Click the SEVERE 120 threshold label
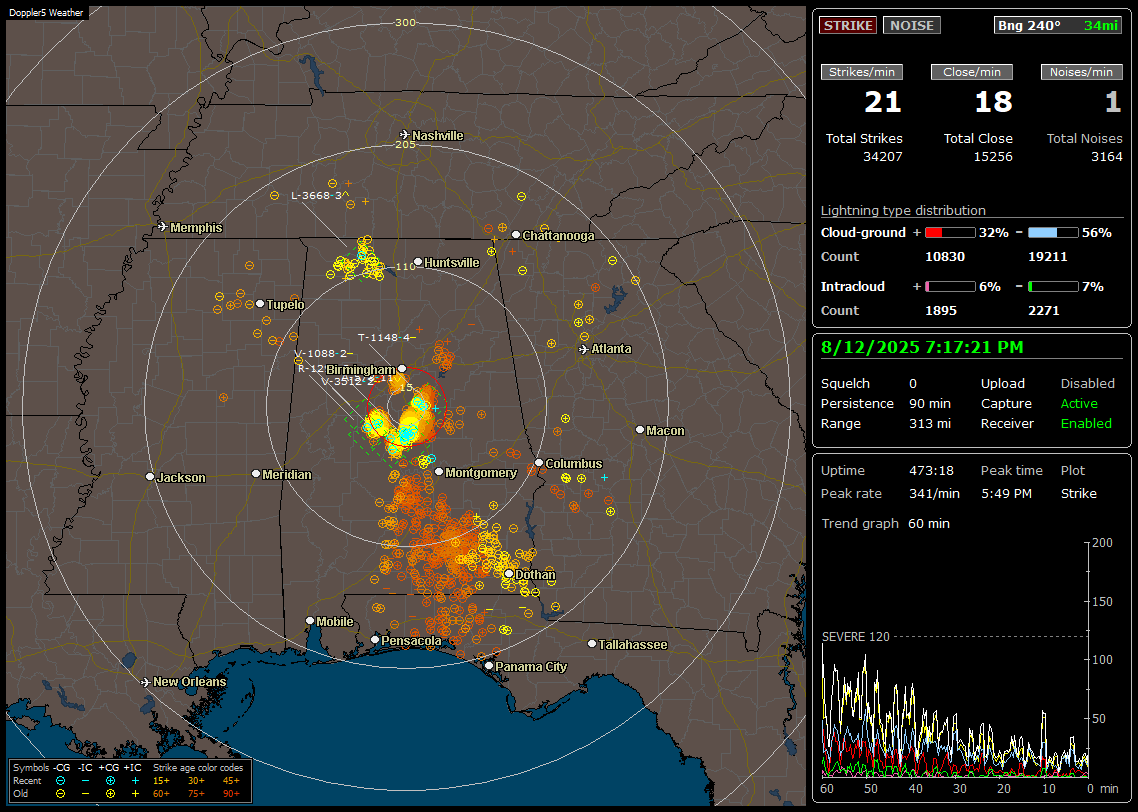Screen dimensions: 1138x812 [x=855, y=636]
